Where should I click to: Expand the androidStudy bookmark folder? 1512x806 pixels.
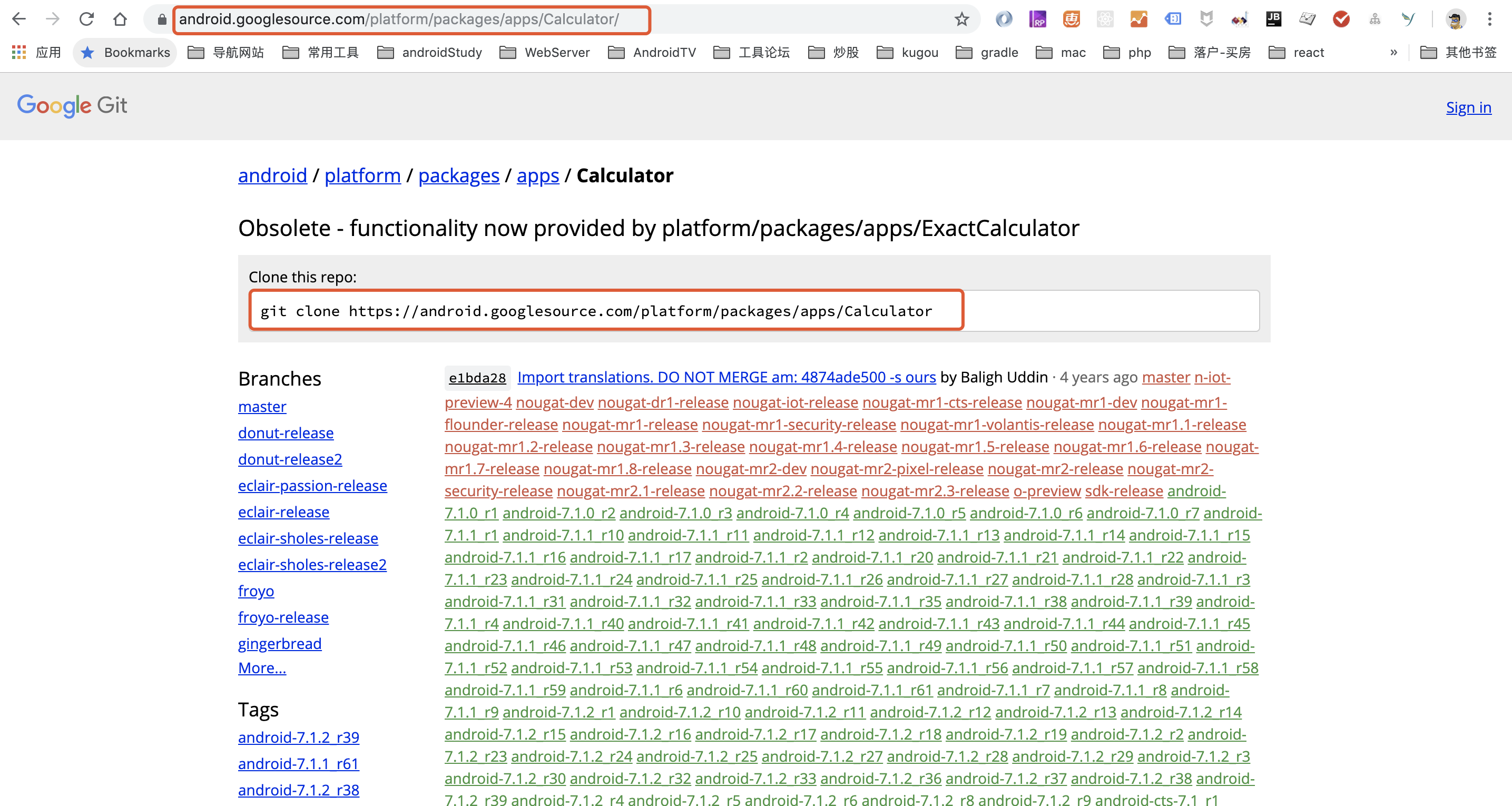click(430, 53)
